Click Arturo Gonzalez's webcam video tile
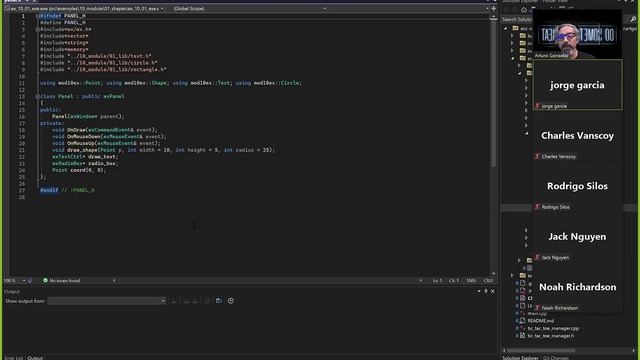 coord(578,34)
